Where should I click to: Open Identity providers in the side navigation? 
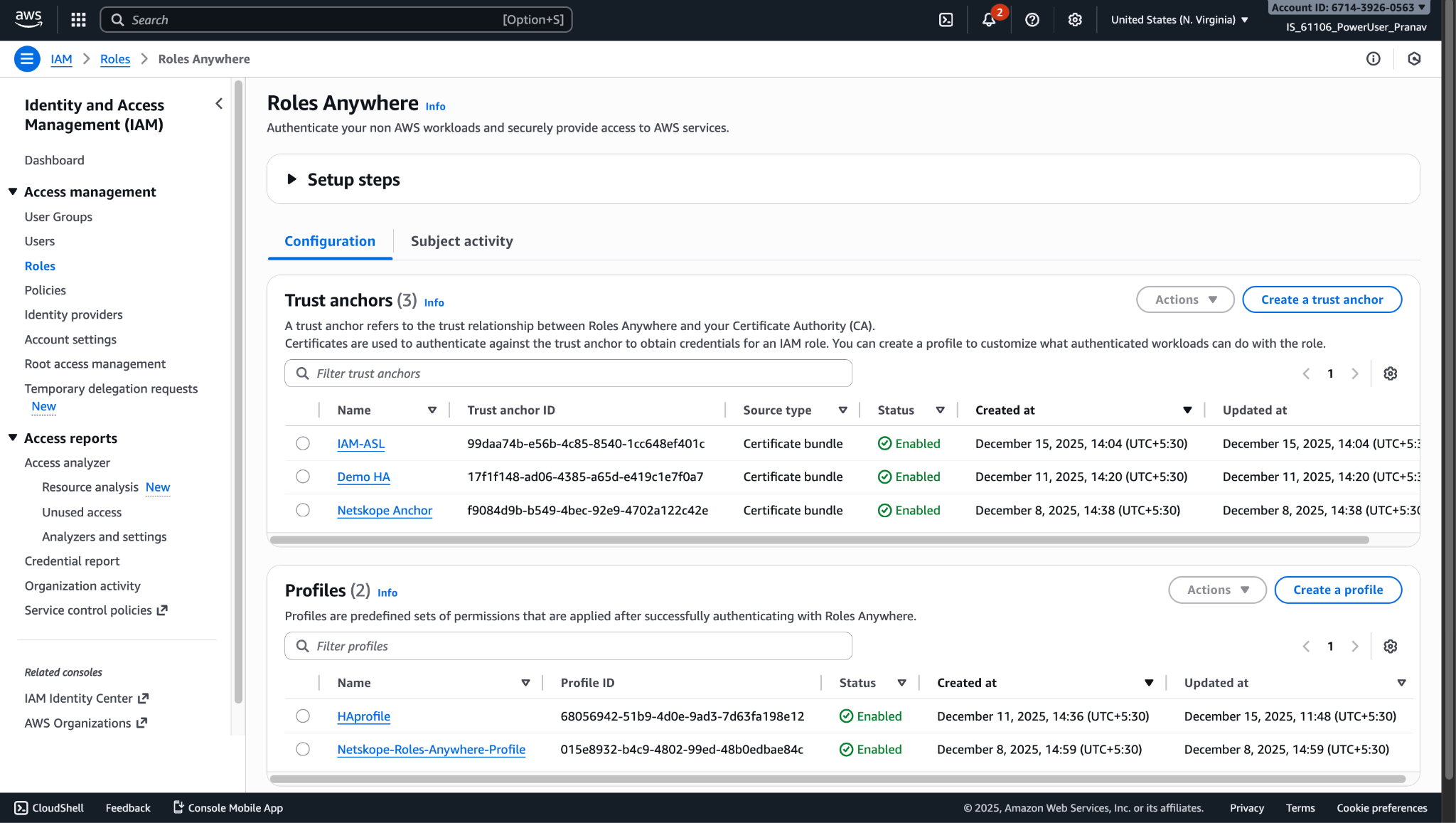pyautogui.click(x=74, y=314)
